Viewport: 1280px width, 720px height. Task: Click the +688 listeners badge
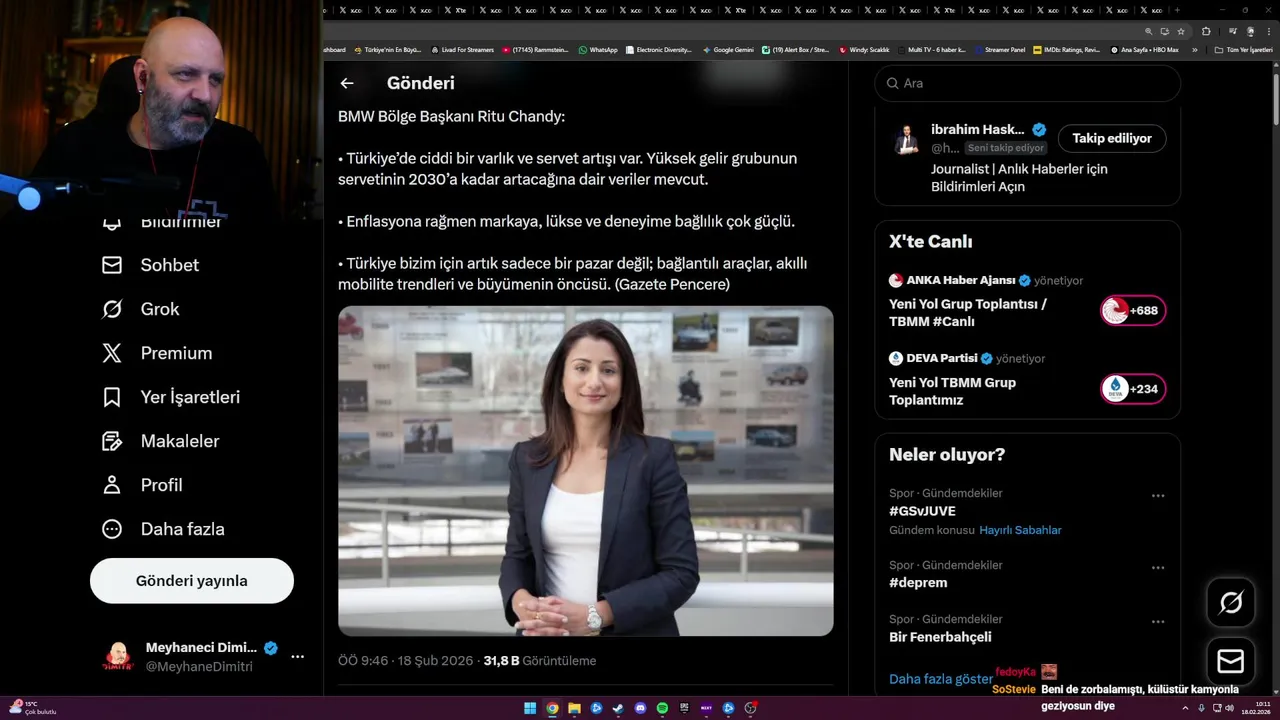click(1133, 311)
